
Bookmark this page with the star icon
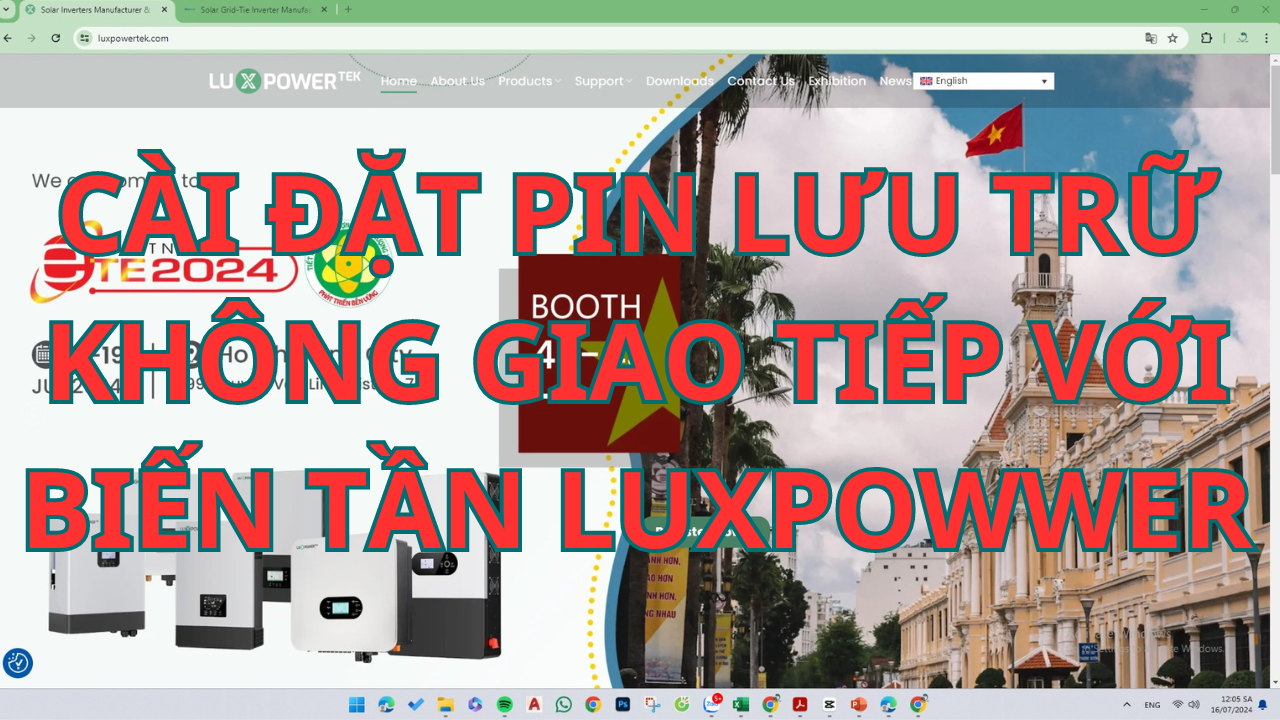pos(1173,38)
